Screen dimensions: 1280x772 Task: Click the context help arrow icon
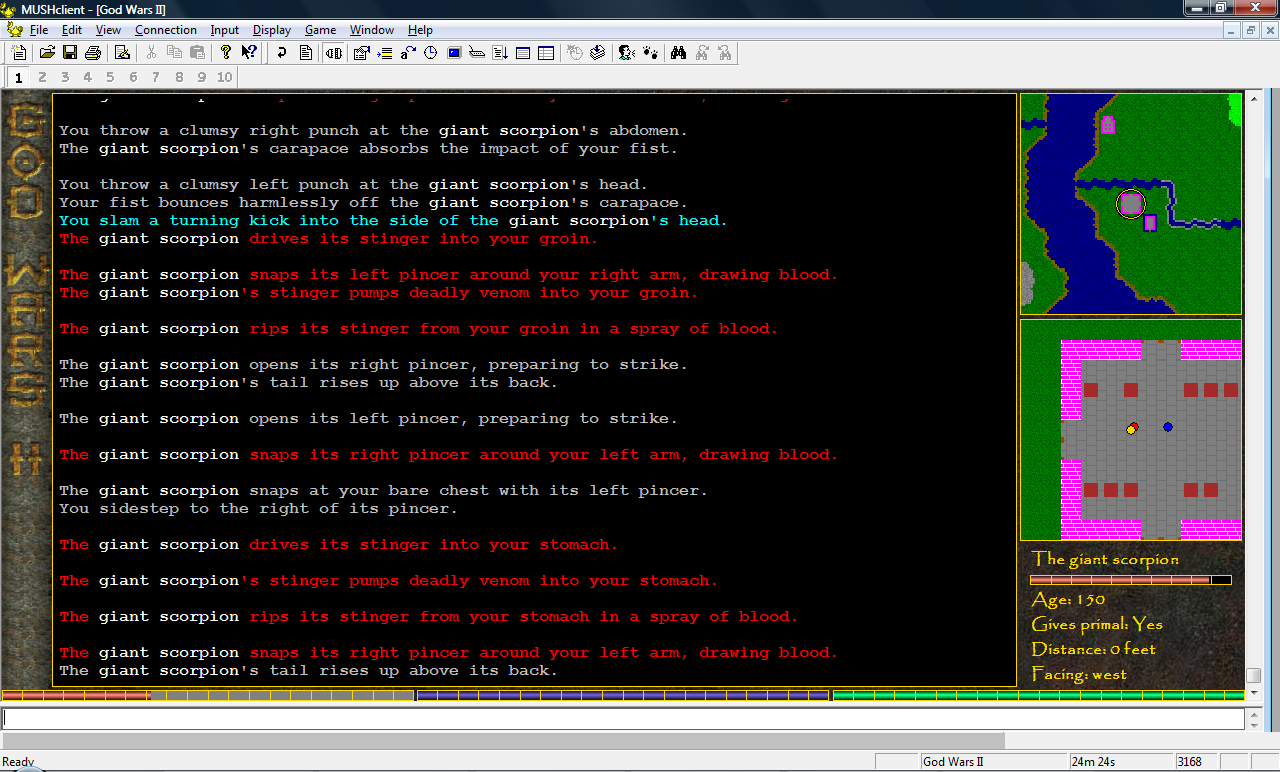point(249,53)
